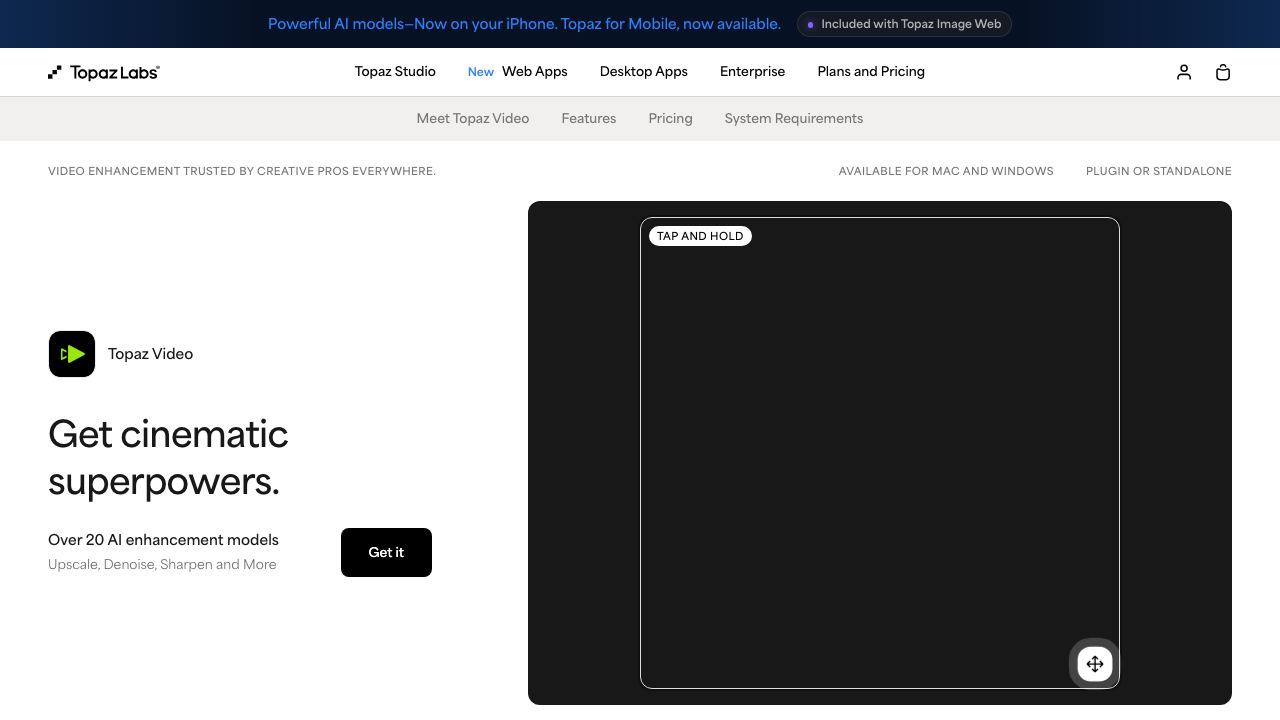The height and width of the screenshot is (720, 1280).
Task: Select the Meet Topaz Video tab
Action: [x=473, y=118]
